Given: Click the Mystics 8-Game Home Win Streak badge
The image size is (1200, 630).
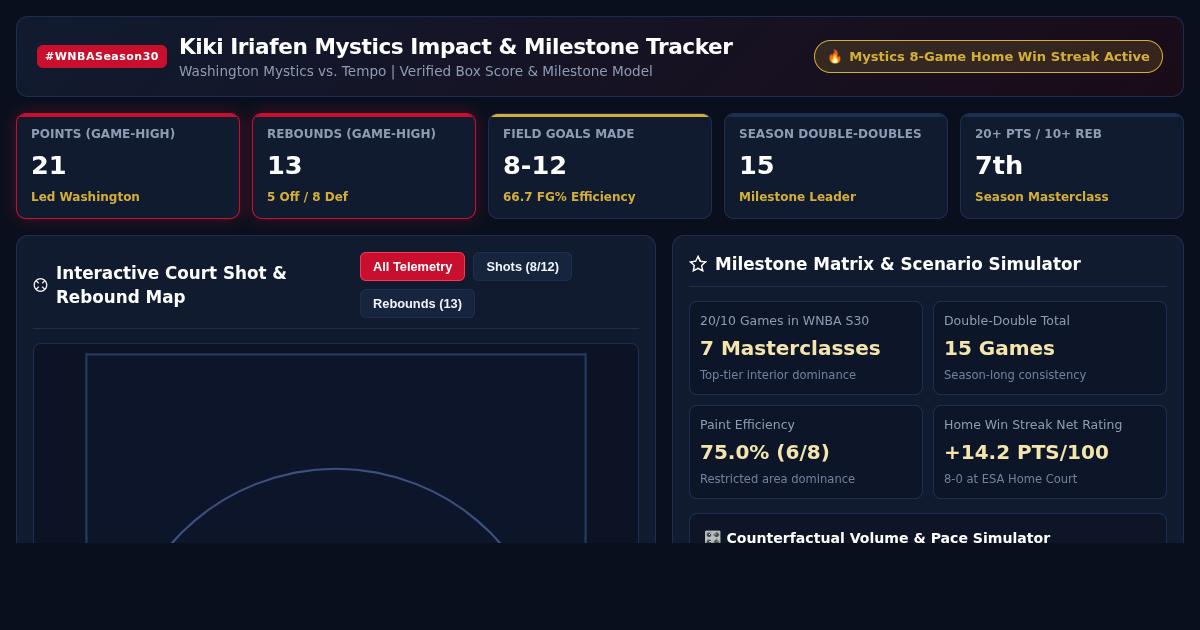Looking at the screenshot, I should 988,56.
